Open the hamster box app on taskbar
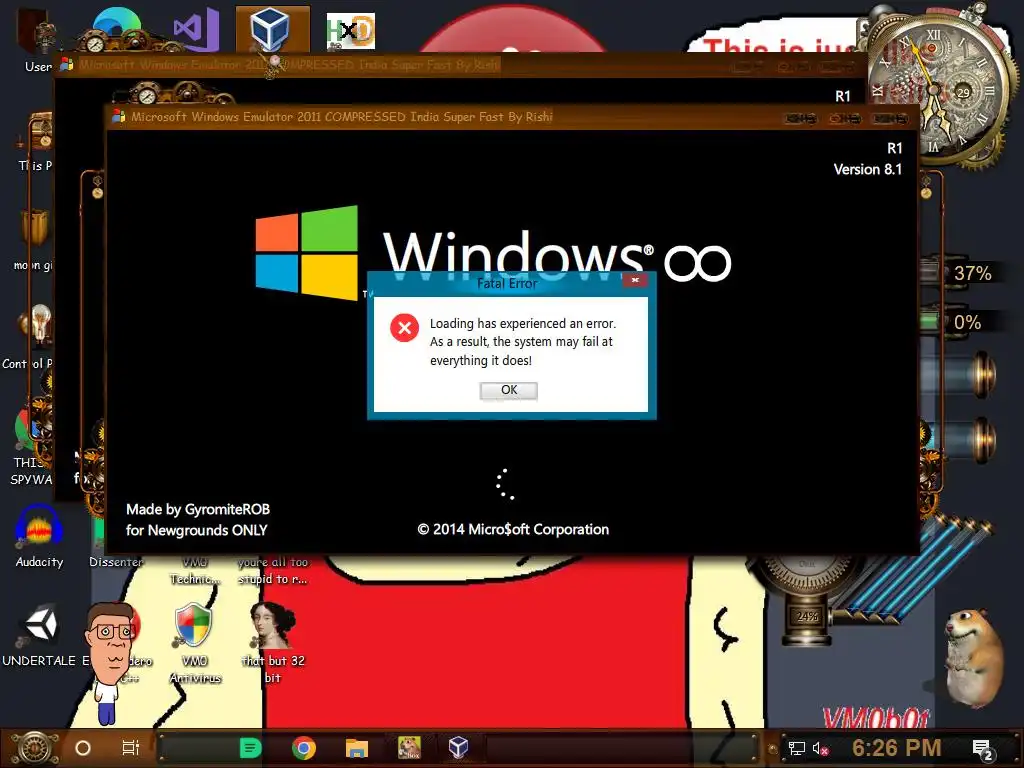 point(409,748)
